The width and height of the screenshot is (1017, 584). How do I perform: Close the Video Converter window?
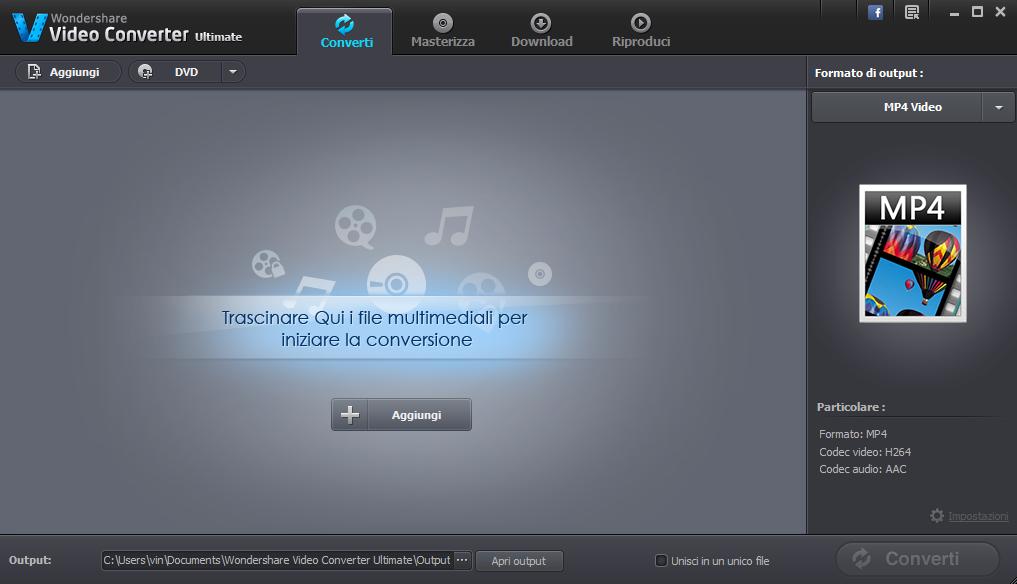point(1000,12)
